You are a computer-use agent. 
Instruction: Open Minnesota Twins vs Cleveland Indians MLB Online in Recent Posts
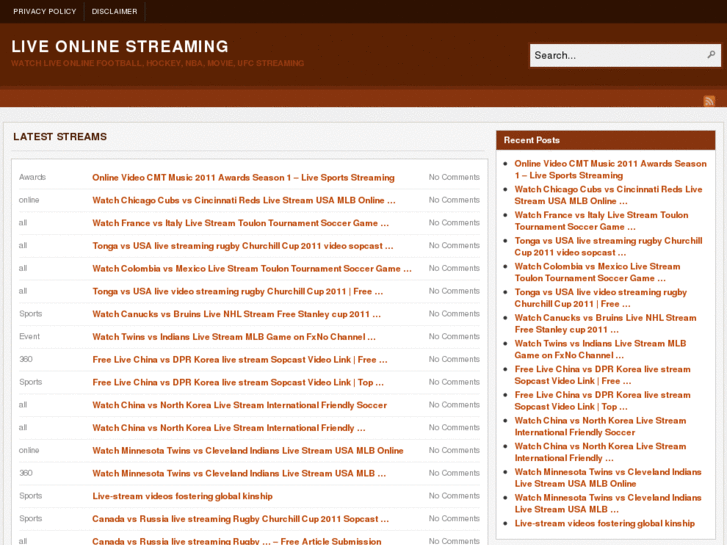coord(608,477)
